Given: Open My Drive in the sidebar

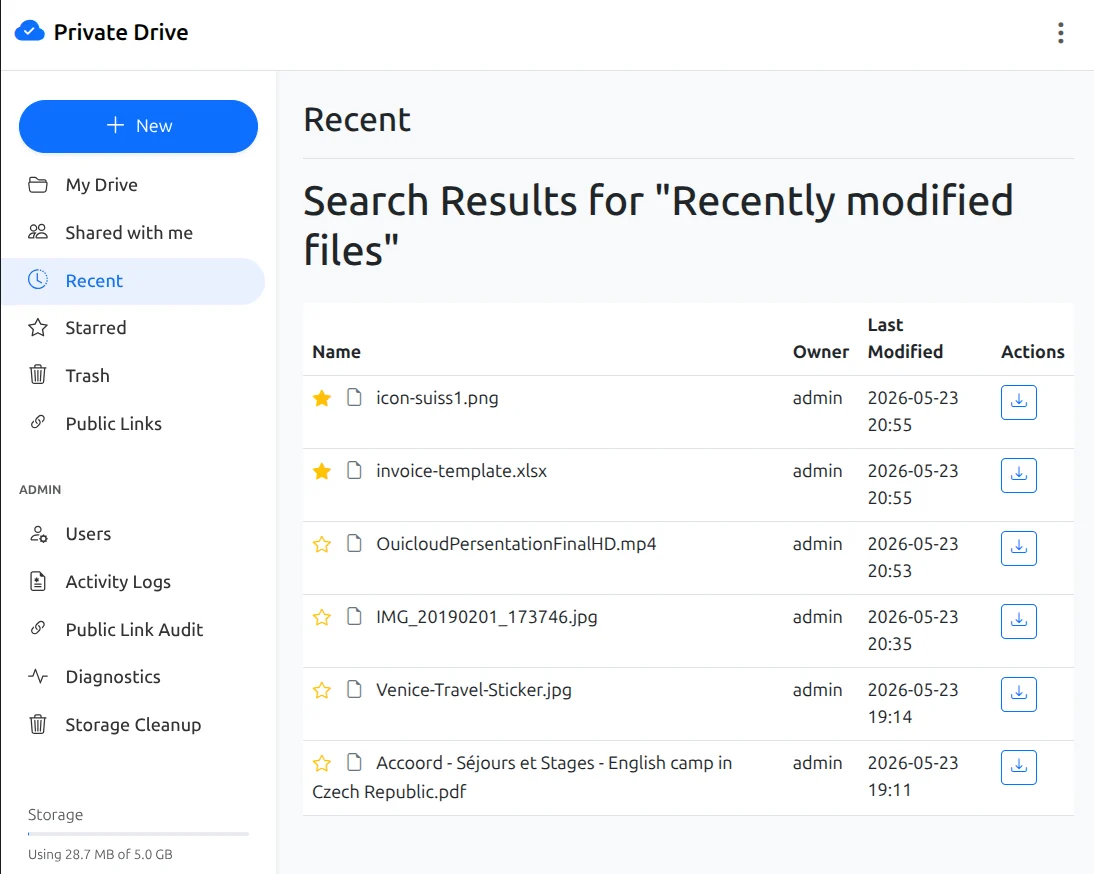Looking at the screenshot, I should pos(133,185).
